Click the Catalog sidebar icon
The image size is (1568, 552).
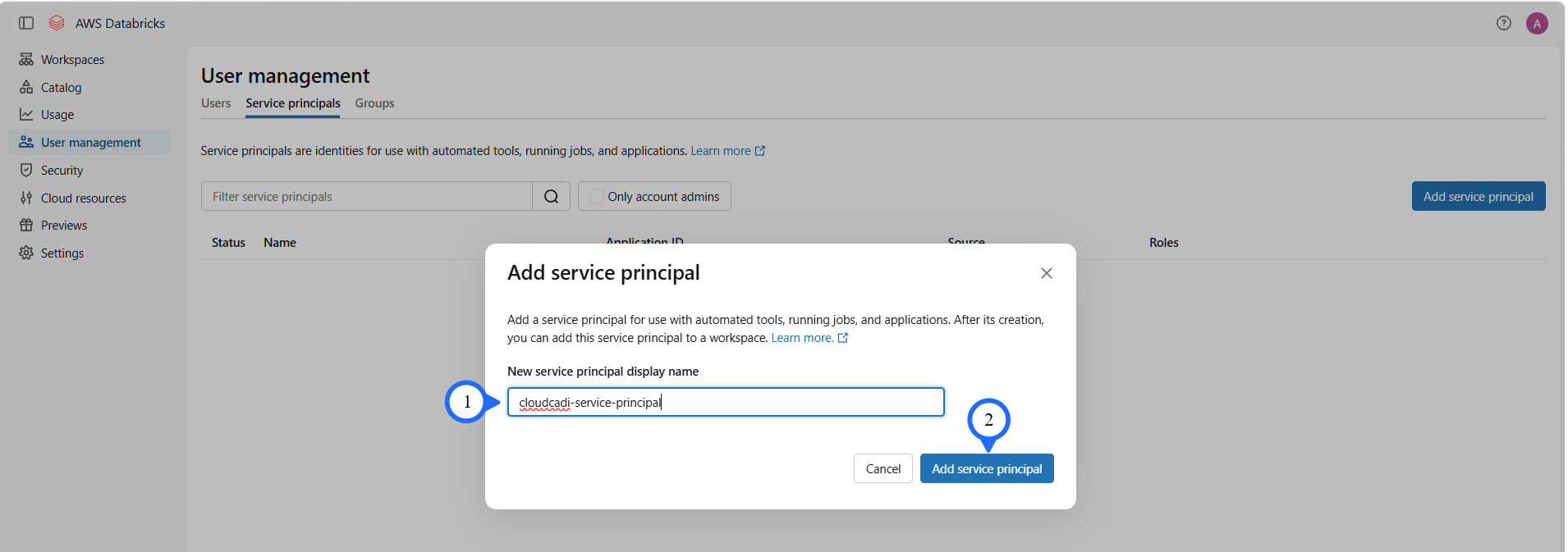coord(26,87)
